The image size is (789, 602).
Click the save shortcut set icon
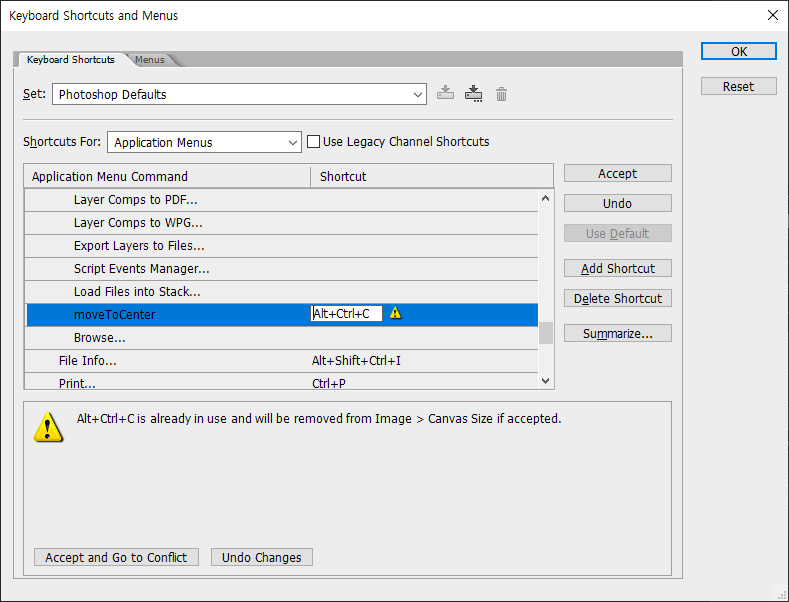coord(445,94)
